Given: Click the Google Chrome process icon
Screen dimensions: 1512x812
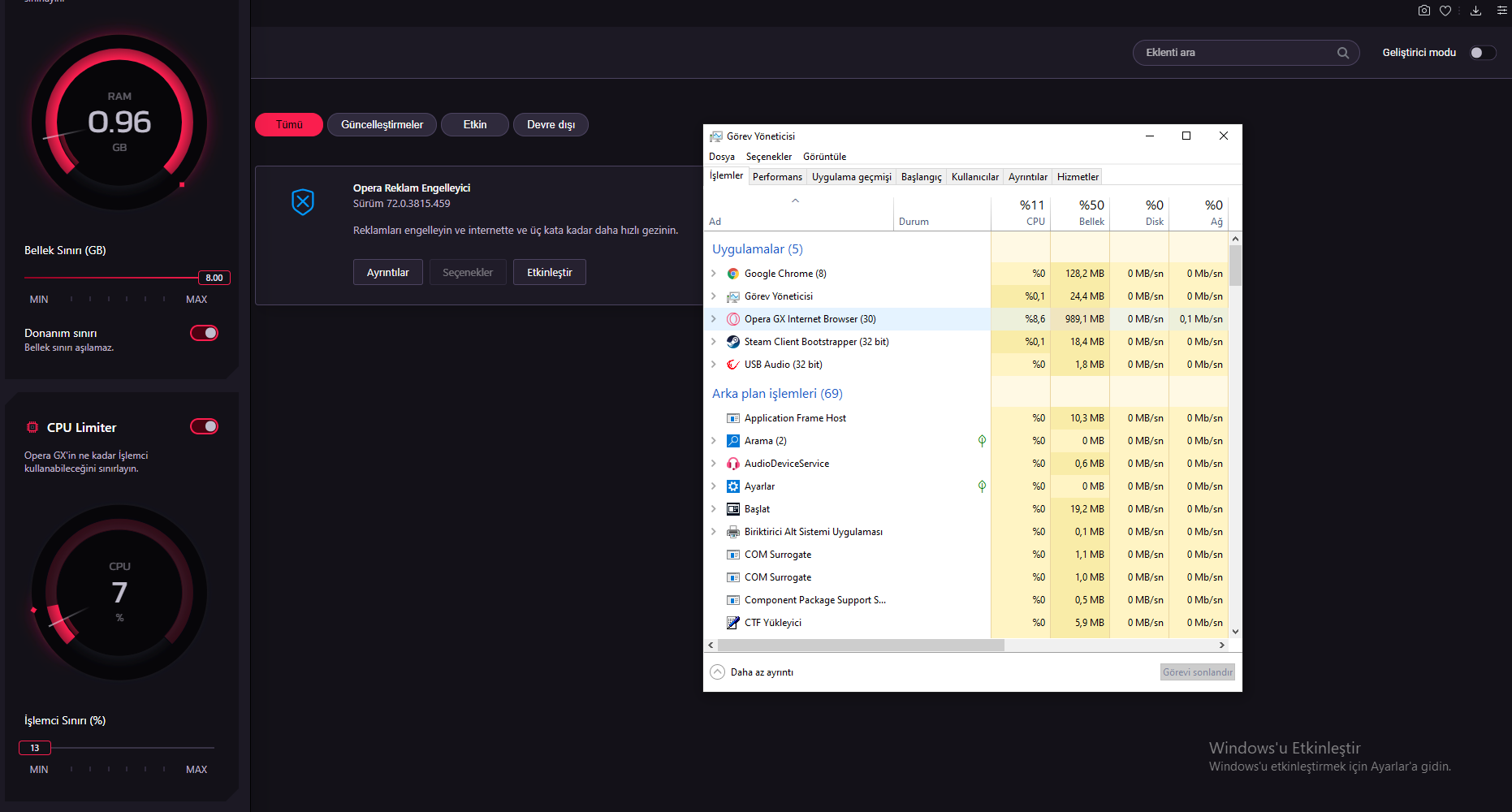Looking at the screenshot, I should (x=733, y=274).
